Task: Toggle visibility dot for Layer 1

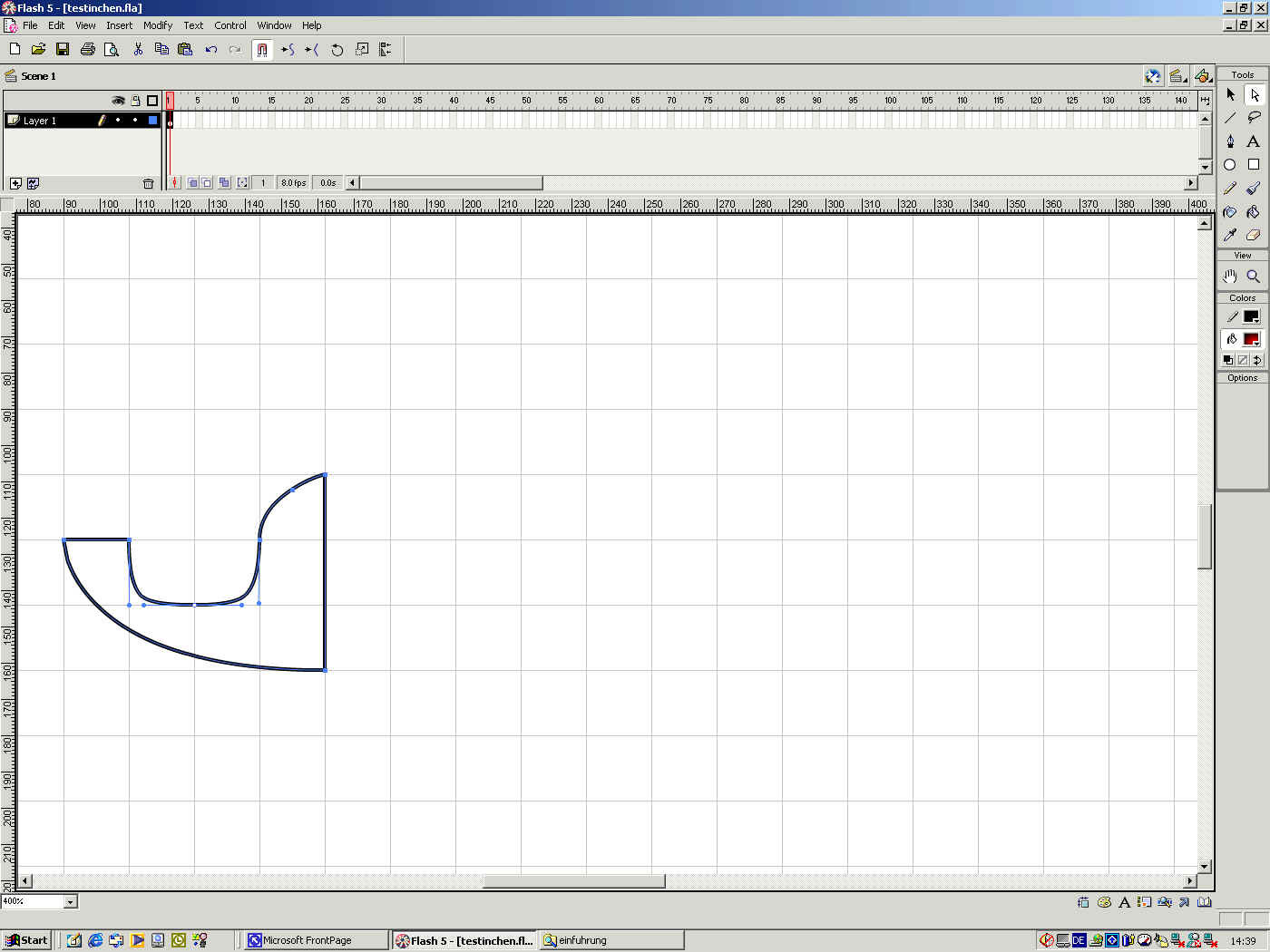Action: pos(118,120)
